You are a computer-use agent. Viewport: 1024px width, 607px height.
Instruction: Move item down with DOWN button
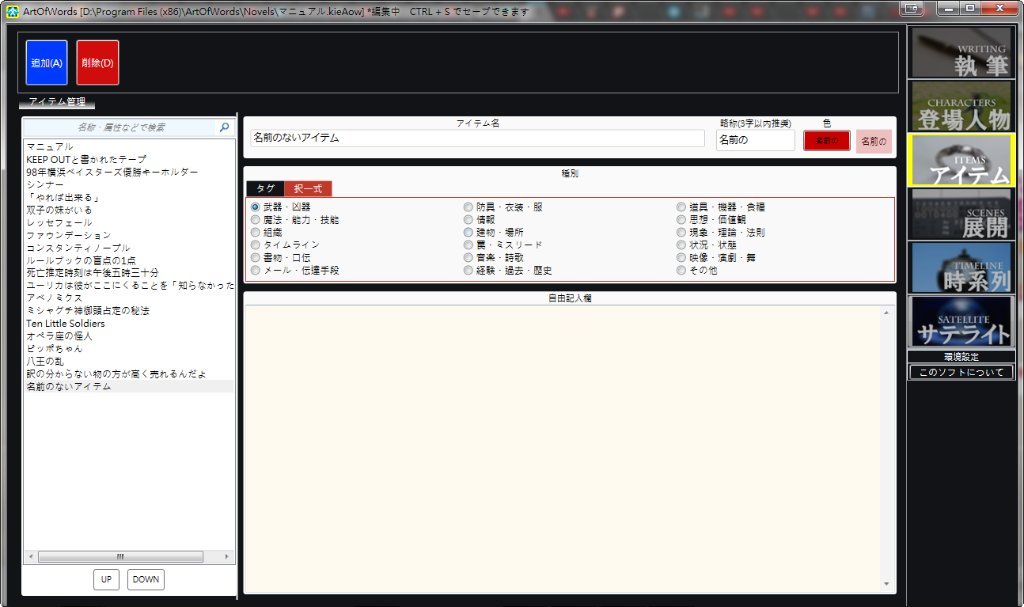[146, 579]
